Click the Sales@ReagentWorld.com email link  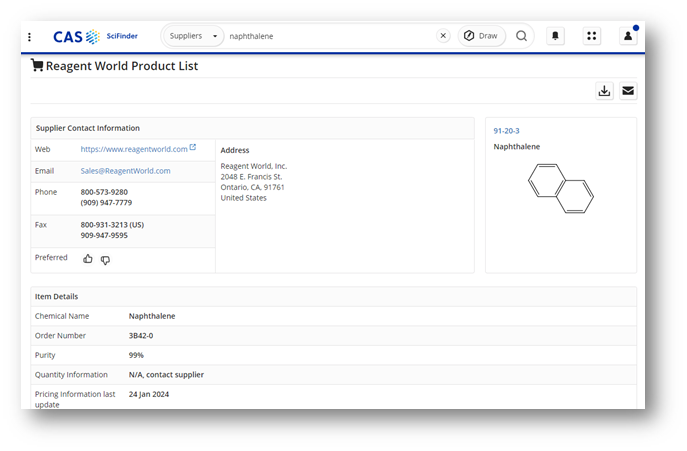(125, 171)
